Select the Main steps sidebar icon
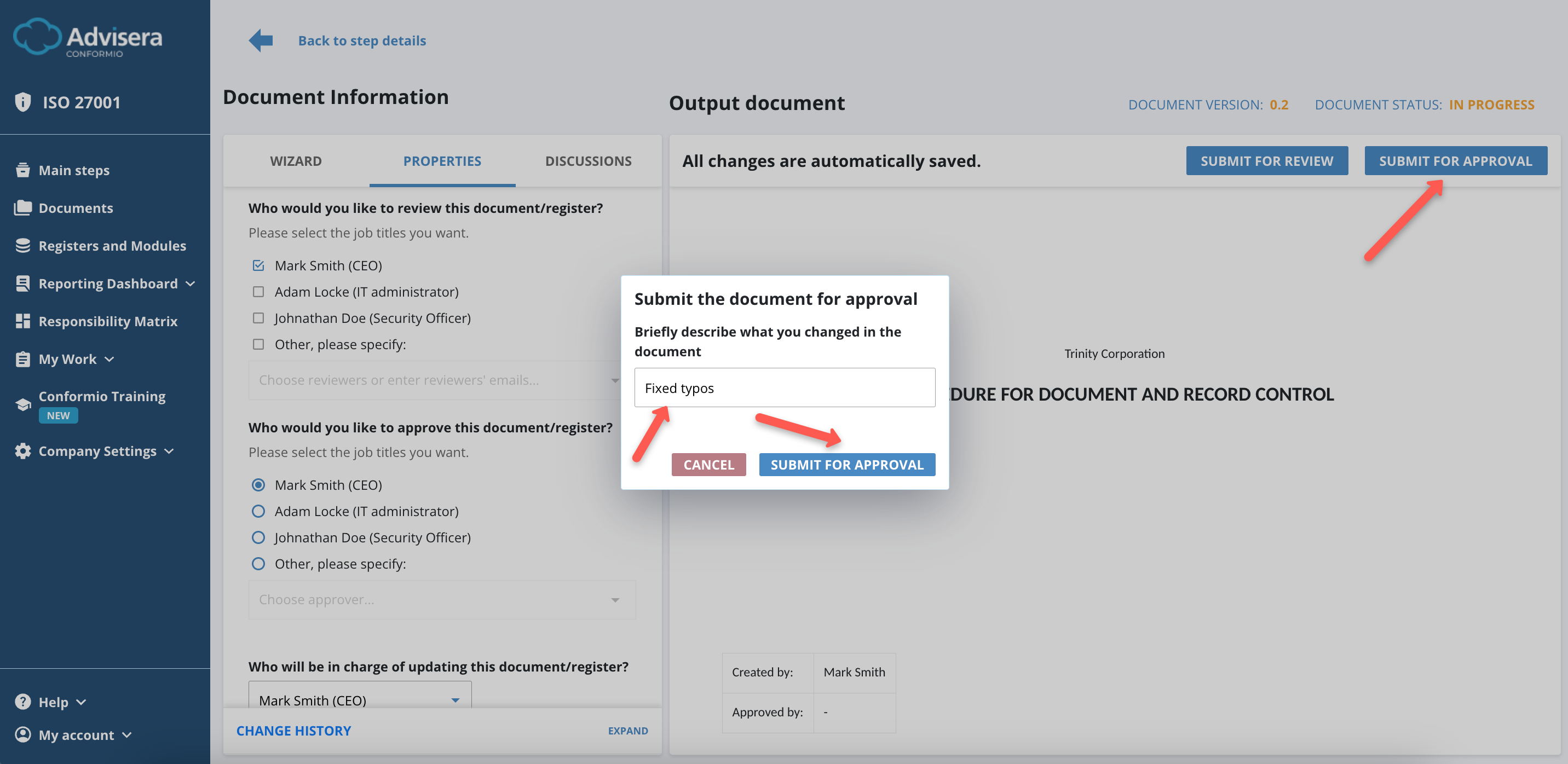 pos(22,170)
